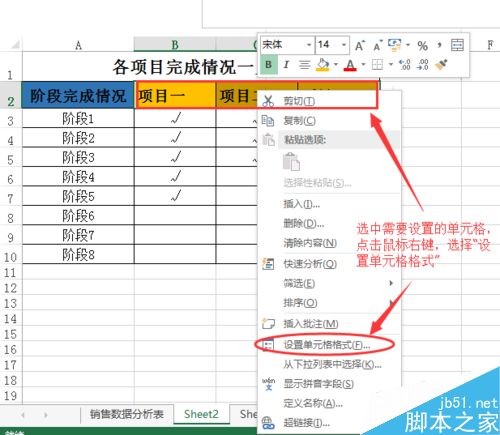
Task: Select the 阶段5 cell
Action: click(x=78, y=196)
